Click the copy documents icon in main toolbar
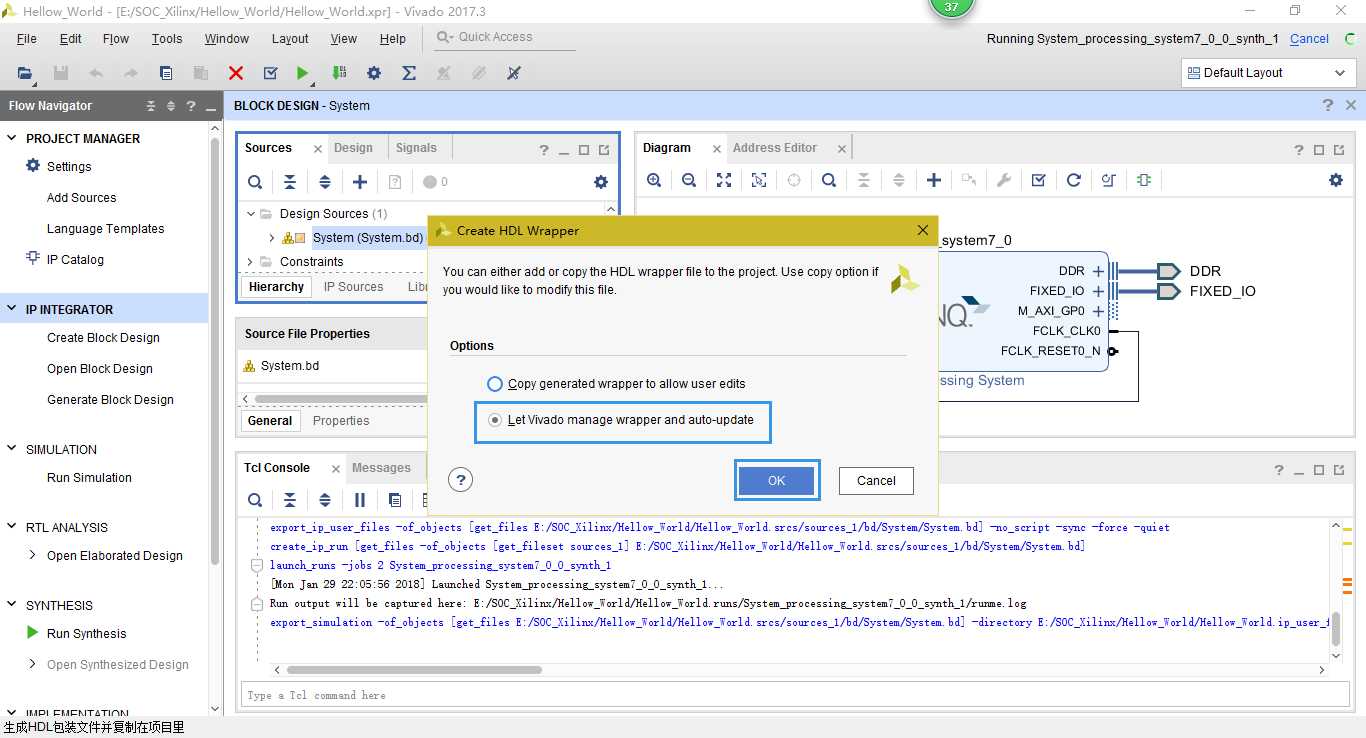 coord(166,73)
